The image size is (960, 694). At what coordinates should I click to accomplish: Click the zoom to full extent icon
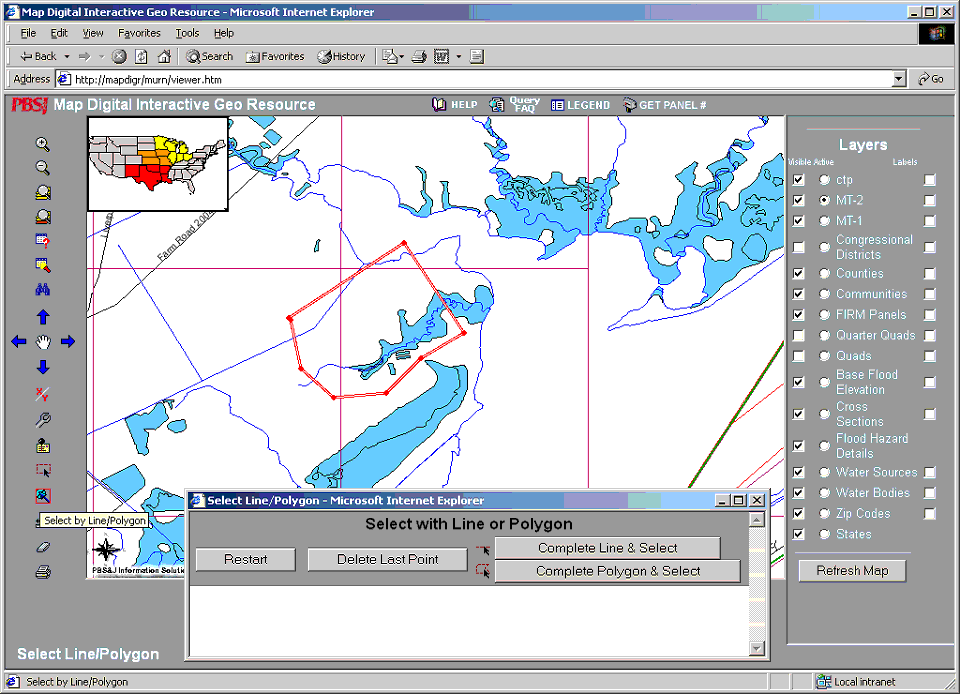point(43,192)
